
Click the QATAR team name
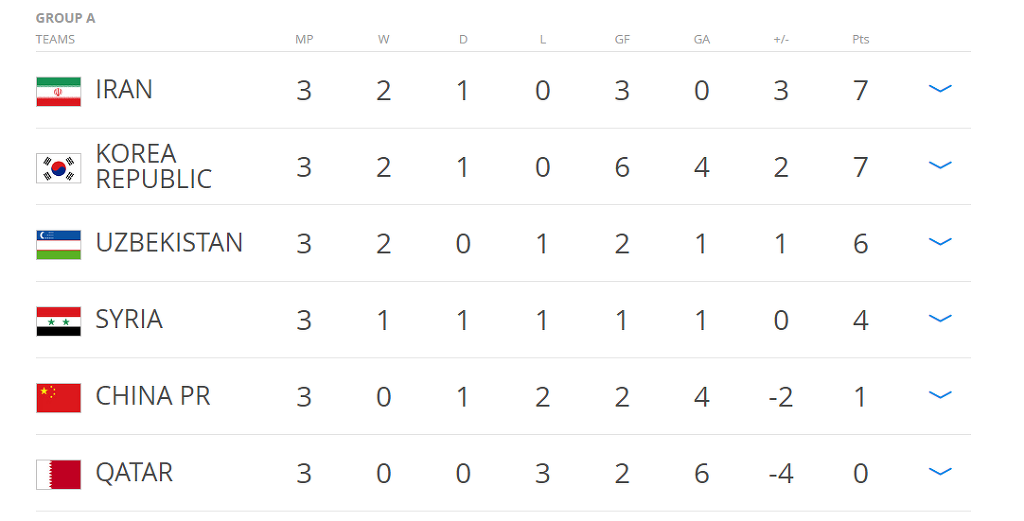tap(134, 473)
